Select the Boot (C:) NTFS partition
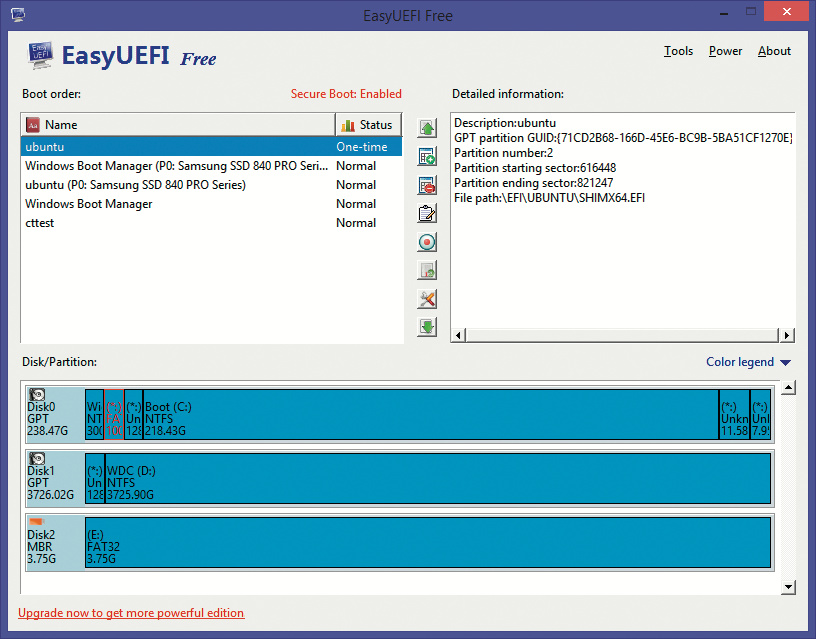Screen dimensions: 816x639 [x=431, y=415]
